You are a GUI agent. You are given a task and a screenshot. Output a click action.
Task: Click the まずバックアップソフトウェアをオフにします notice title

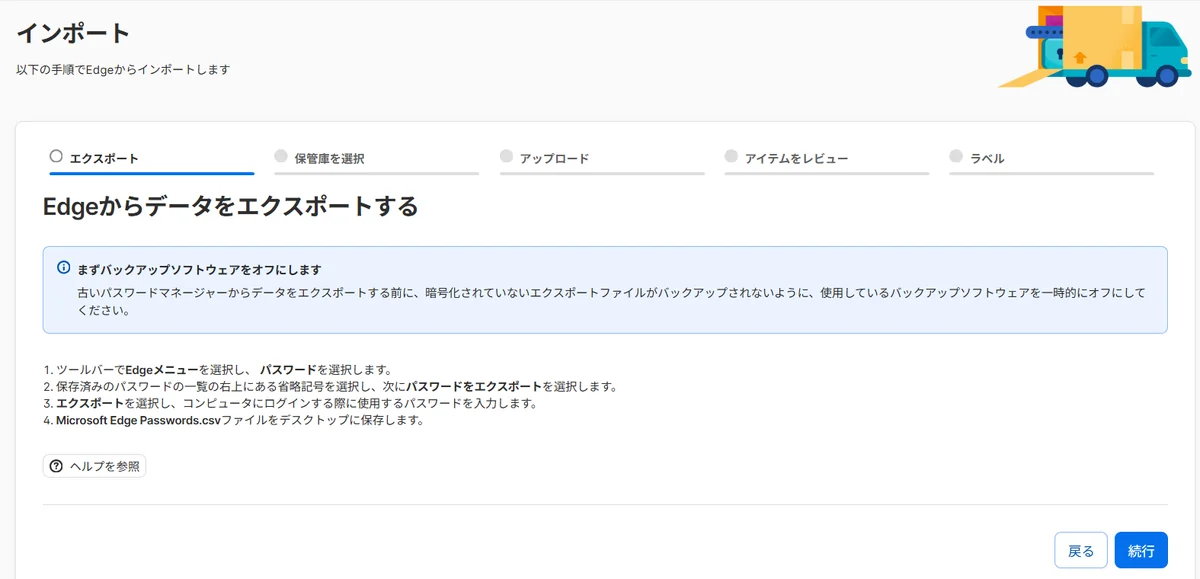pos(199,269)
